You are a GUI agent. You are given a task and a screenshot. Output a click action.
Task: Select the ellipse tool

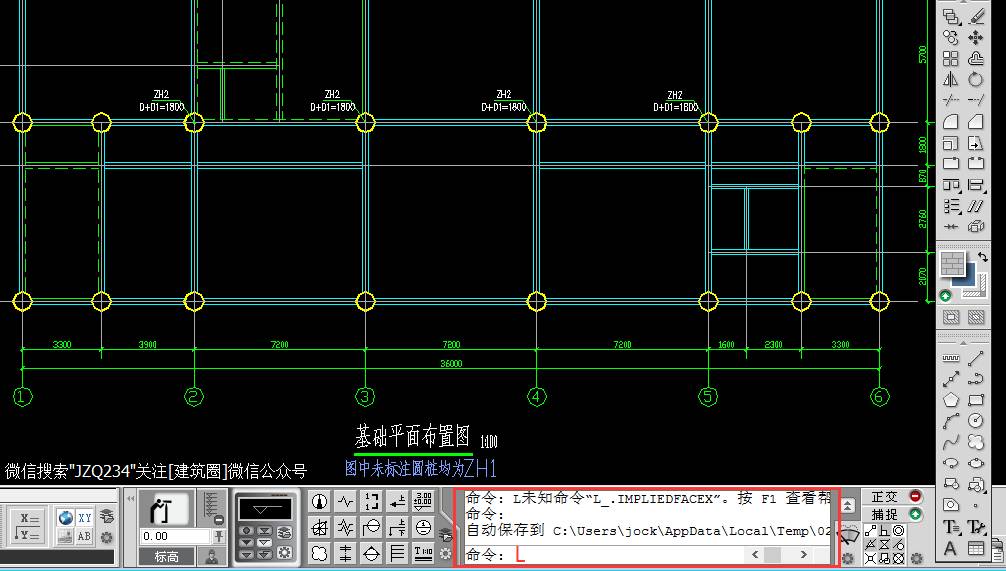click(976, 463)
